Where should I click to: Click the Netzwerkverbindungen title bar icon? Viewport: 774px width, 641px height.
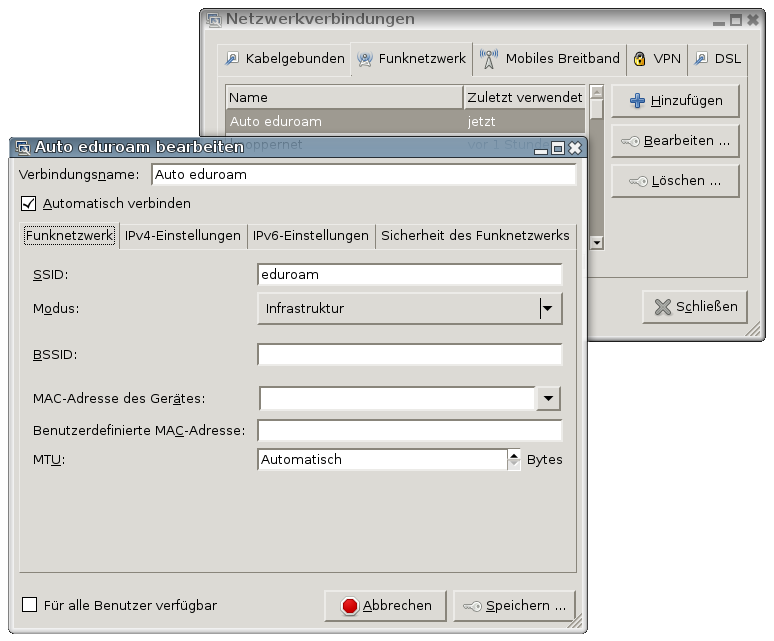(214, 20)
